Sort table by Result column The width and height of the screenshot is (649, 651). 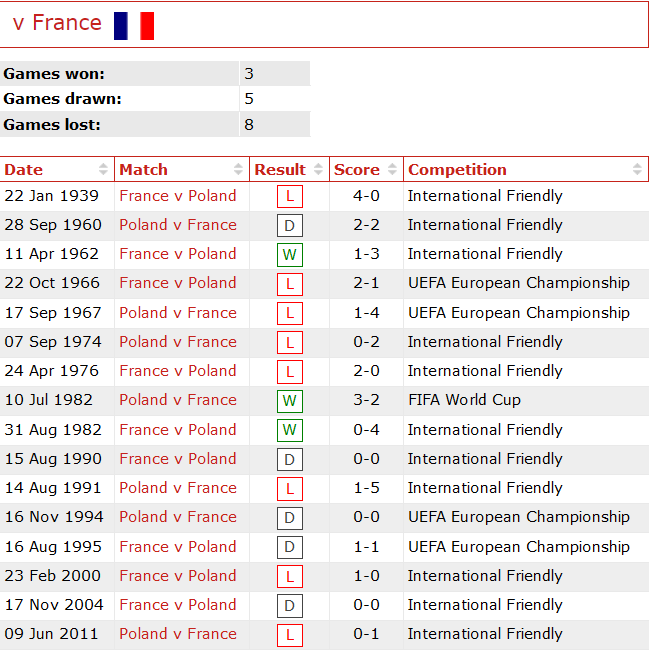click(289, 170)
